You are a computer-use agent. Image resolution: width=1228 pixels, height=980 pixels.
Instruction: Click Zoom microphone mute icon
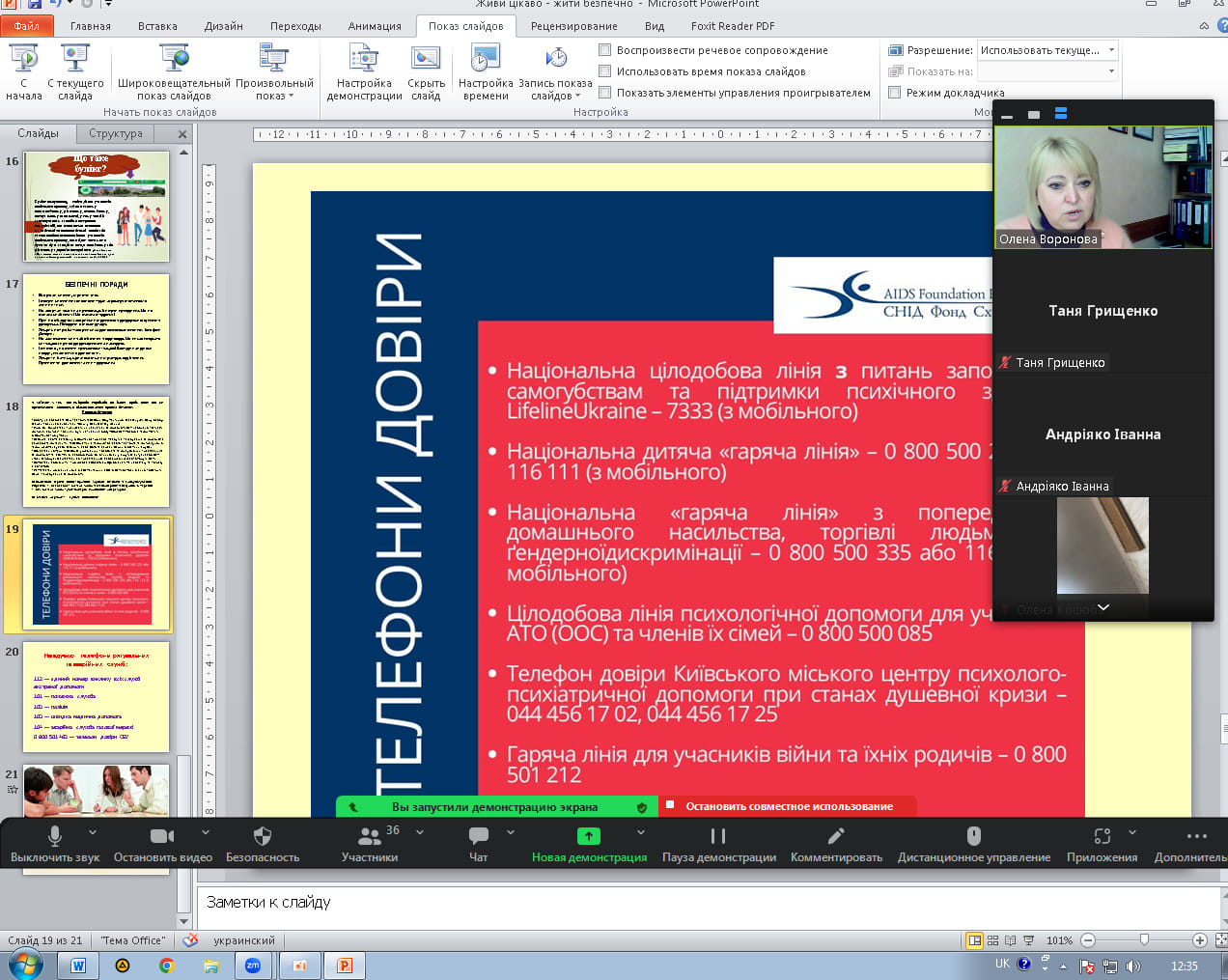tap(55, 836)
